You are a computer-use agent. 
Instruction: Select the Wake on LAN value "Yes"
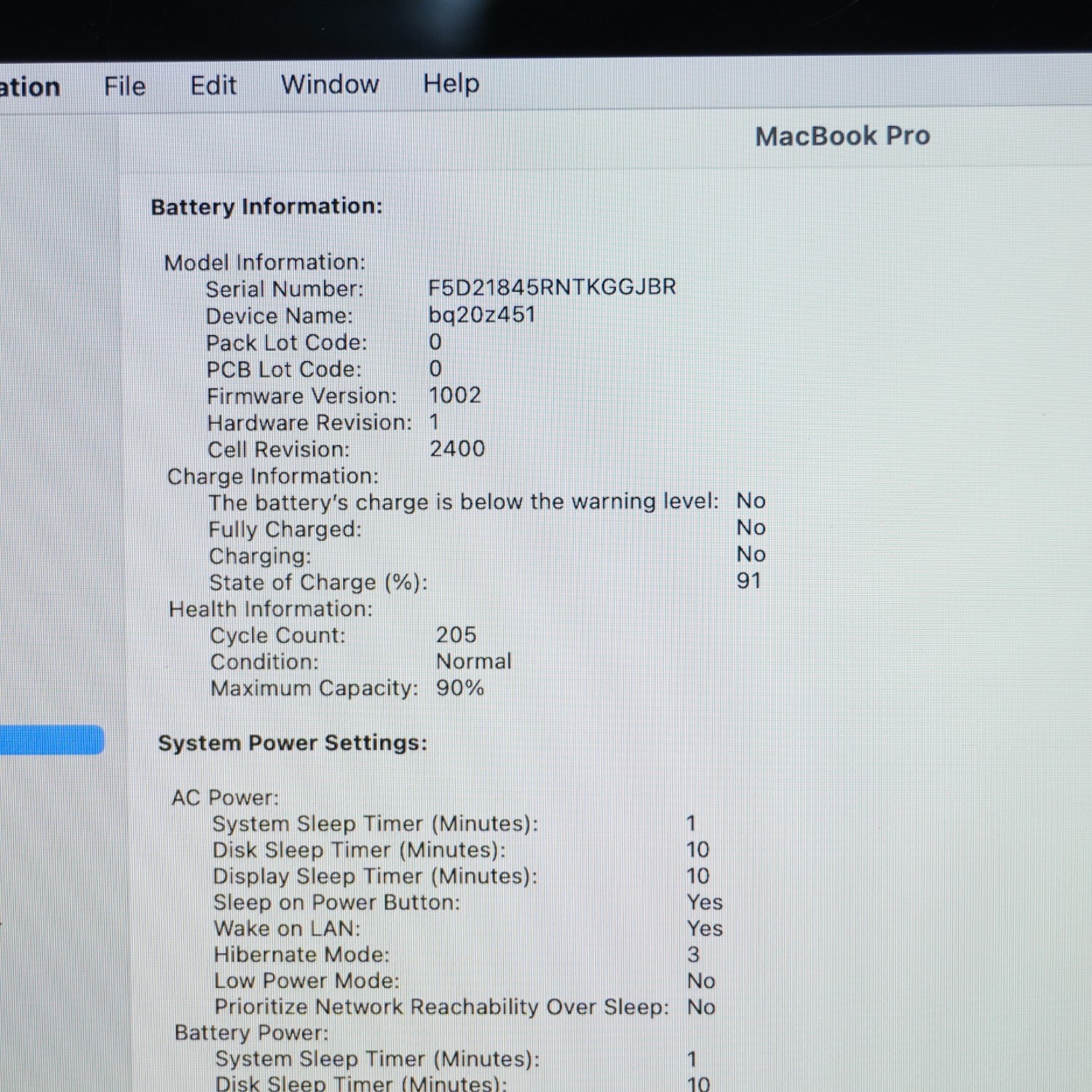click(705, 928)
